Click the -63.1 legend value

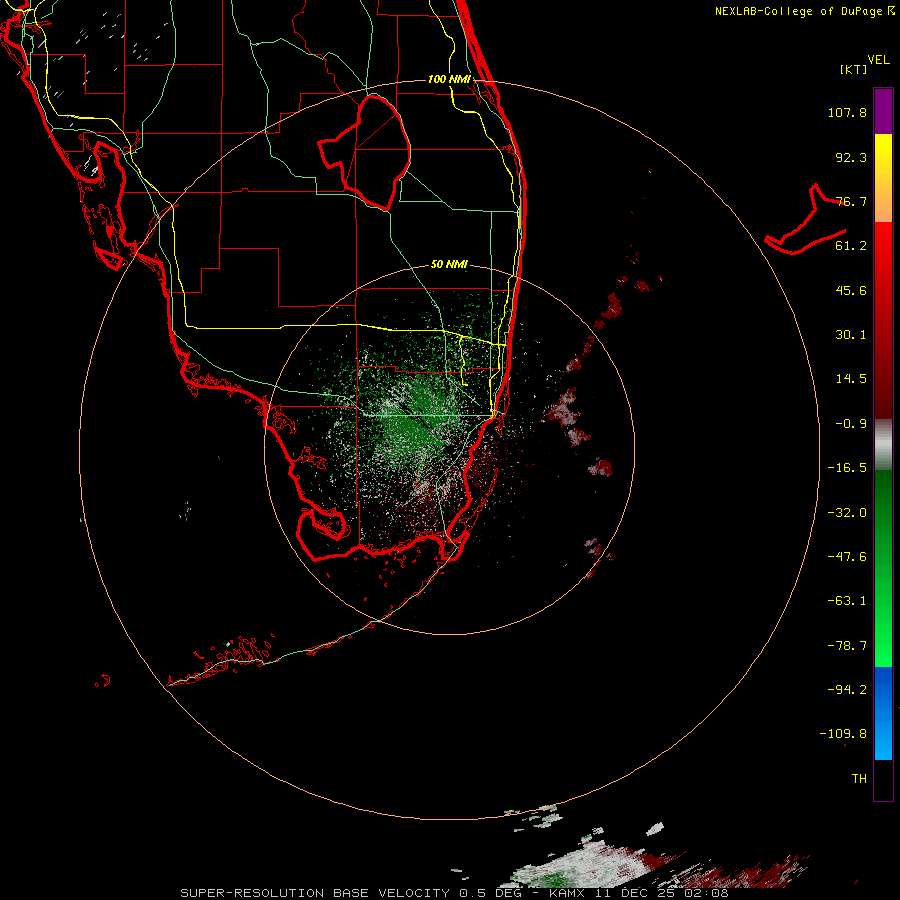847,601
